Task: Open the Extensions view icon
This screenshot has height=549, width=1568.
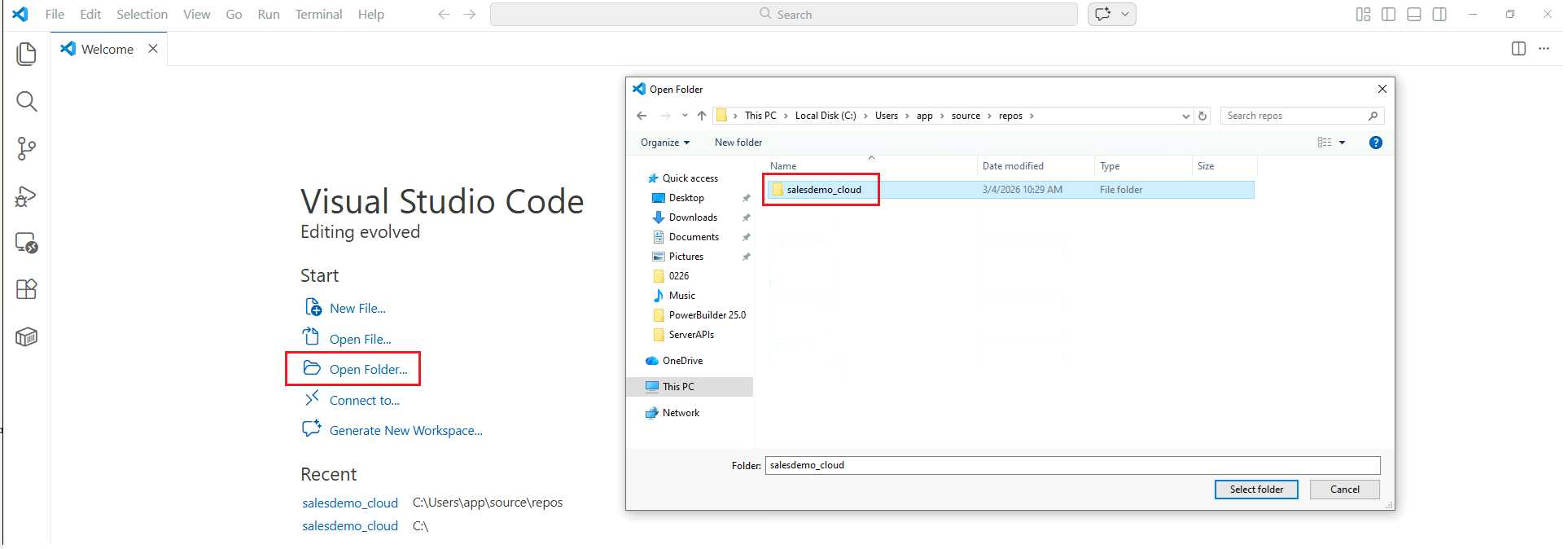Action: point(26,289)
